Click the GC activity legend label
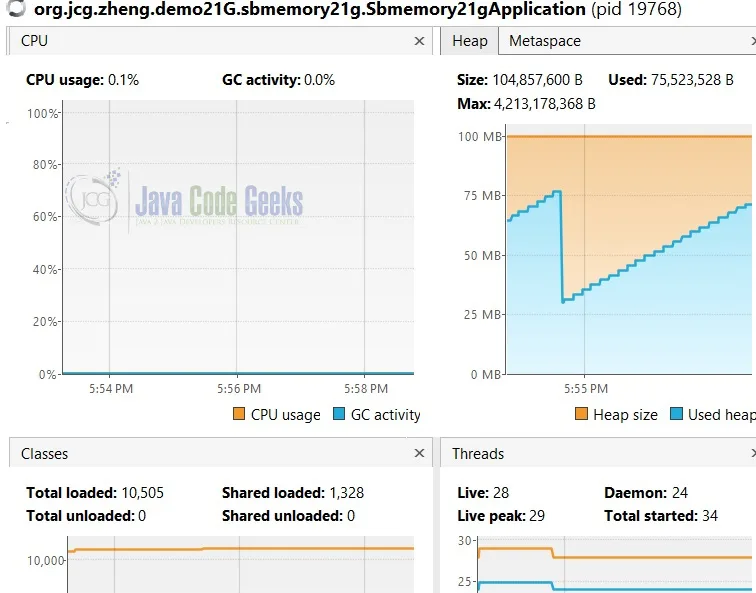This screenshot has width=756, height=593. click(x=385, y=415)
